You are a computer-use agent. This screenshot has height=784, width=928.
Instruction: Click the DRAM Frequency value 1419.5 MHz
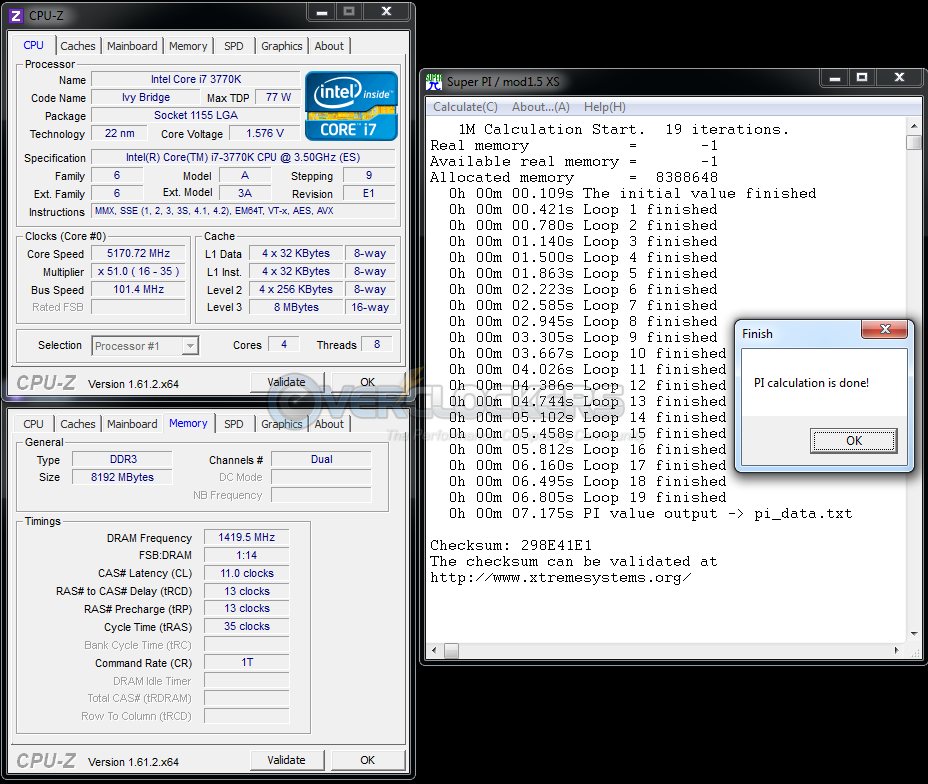(246, 537)
